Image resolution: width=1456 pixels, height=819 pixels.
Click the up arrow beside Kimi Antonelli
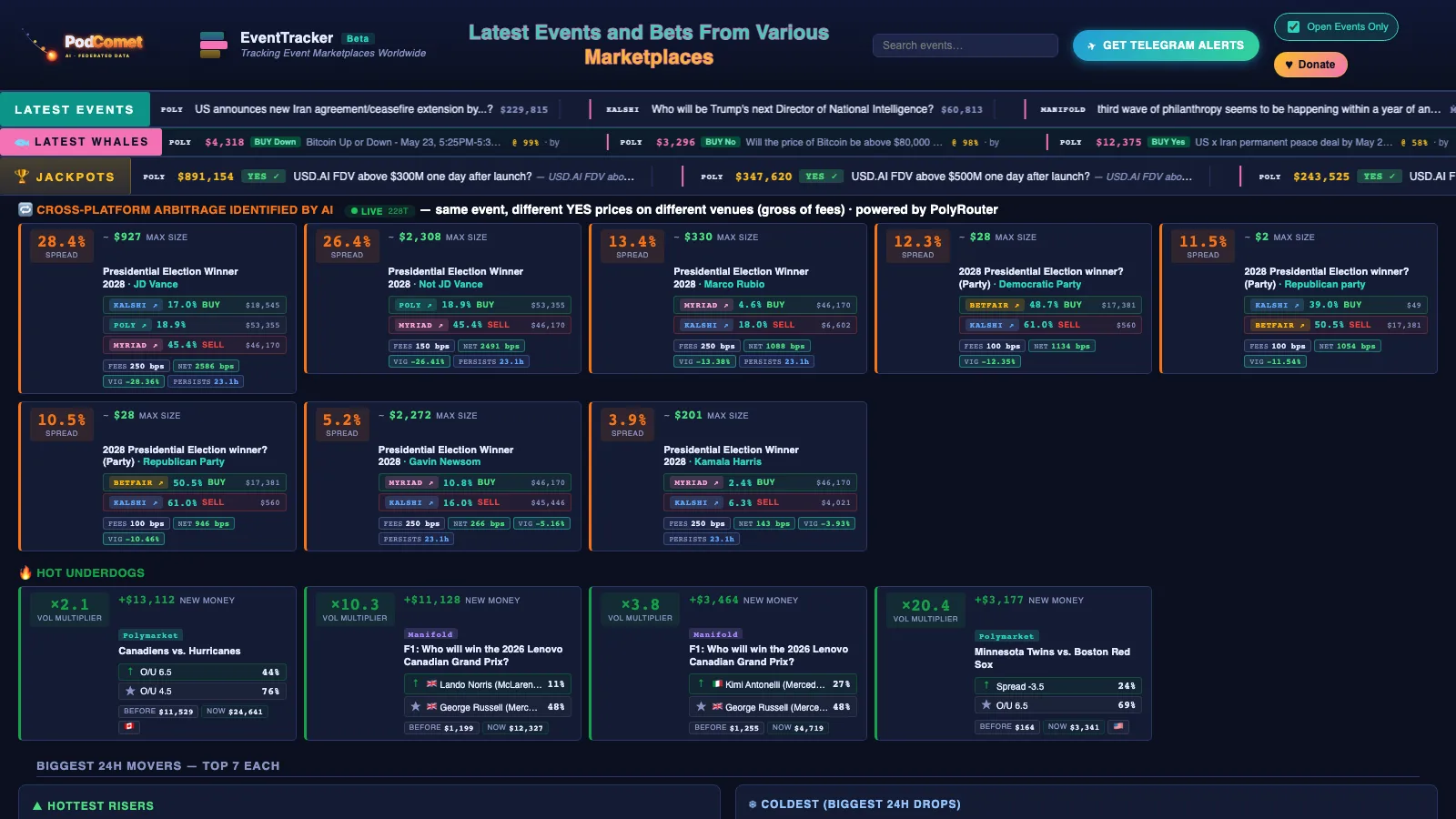pos(701,683)
